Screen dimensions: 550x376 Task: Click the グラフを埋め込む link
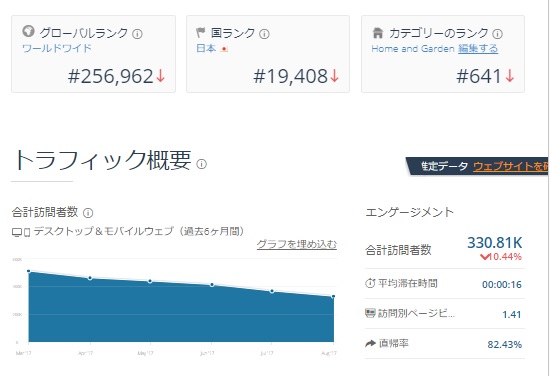(x=297, y=244)
